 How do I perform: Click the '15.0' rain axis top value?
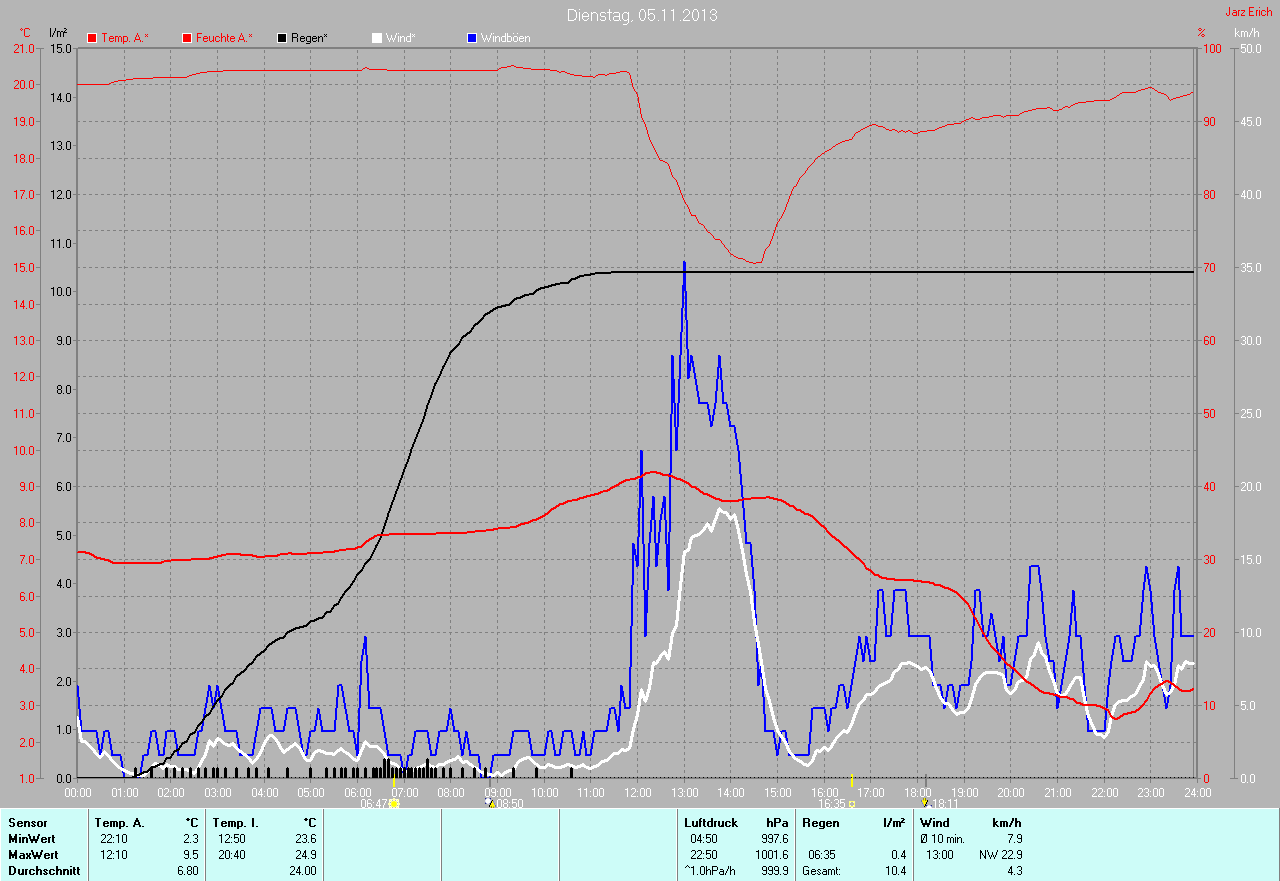[59, 48]
